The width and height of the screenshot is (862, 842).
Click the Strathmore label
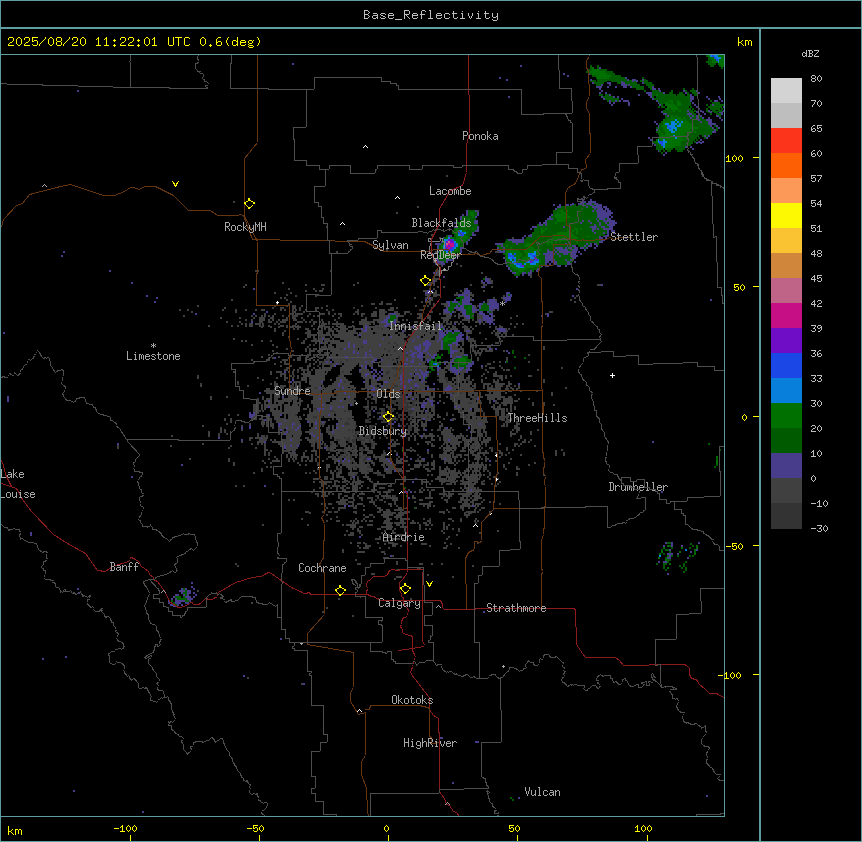[516, 608]
